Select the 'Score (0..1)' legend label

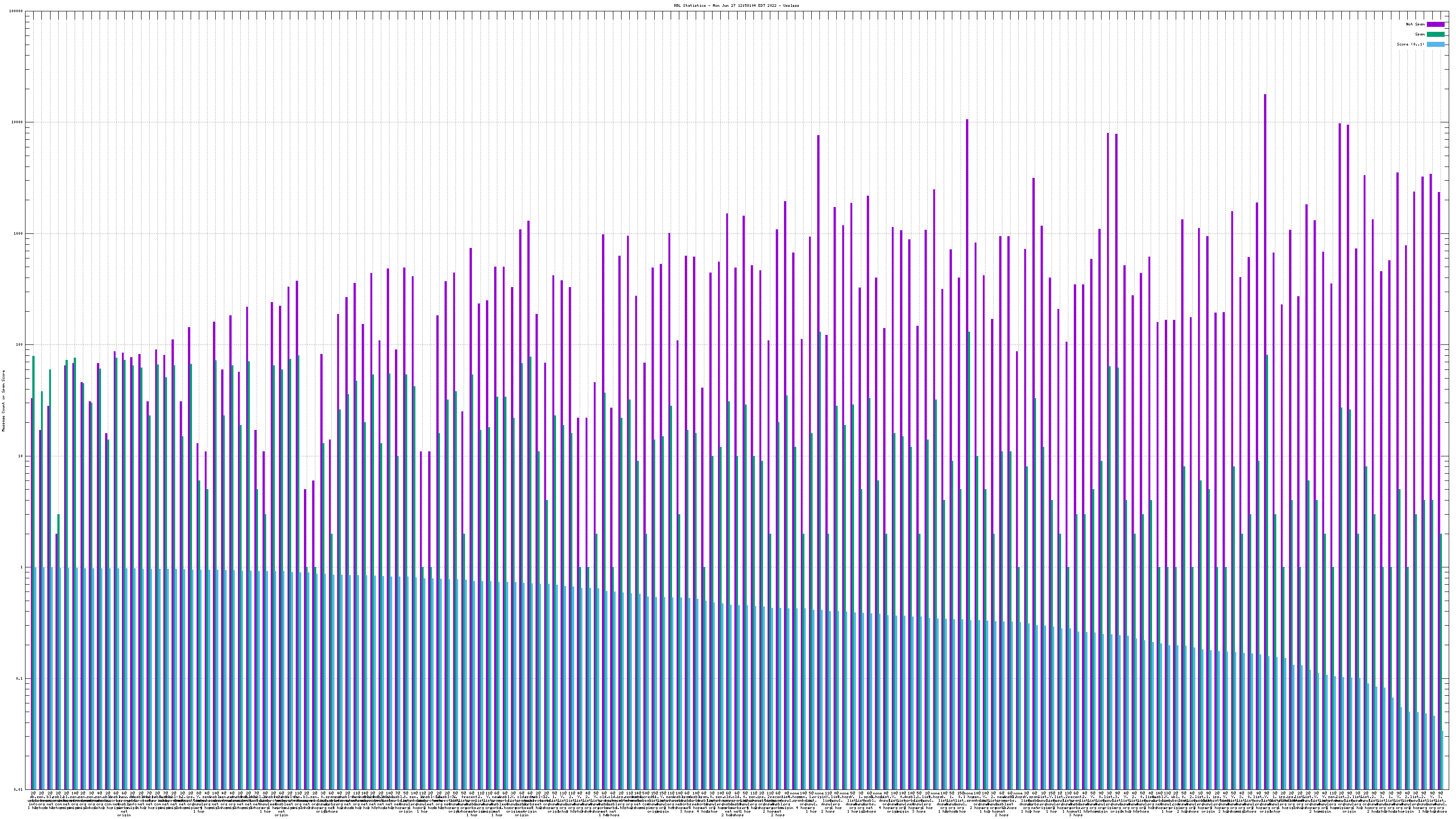[1411, 44]
